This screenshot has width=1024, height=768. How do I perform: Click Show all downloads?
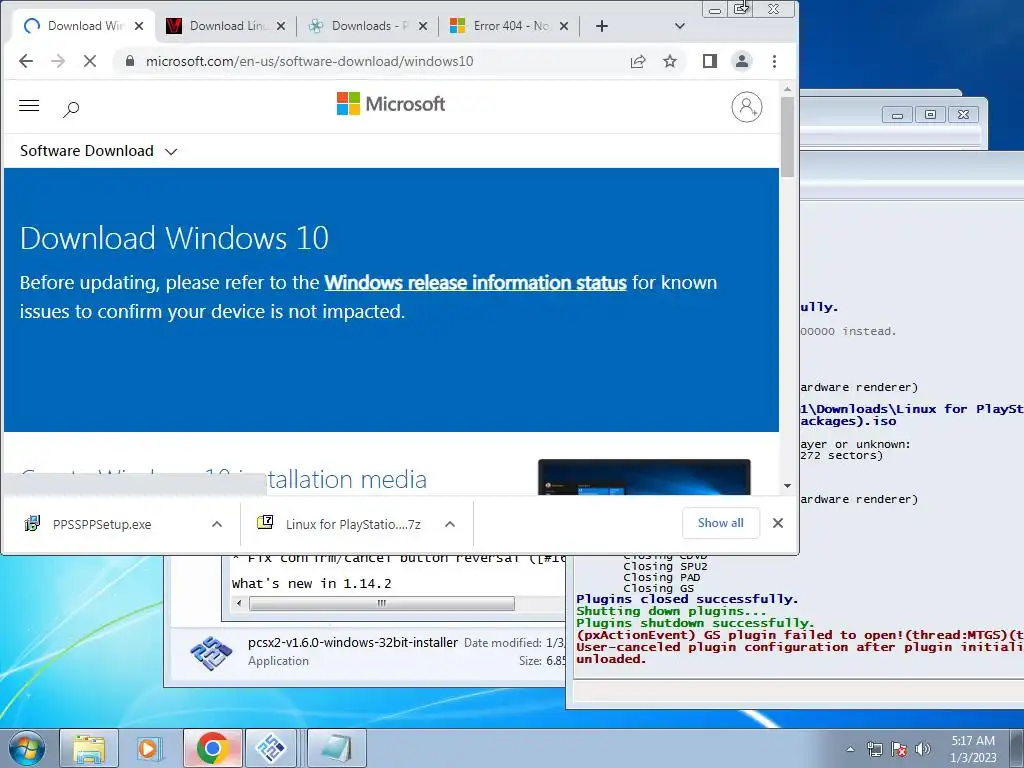tap(720, 523)
